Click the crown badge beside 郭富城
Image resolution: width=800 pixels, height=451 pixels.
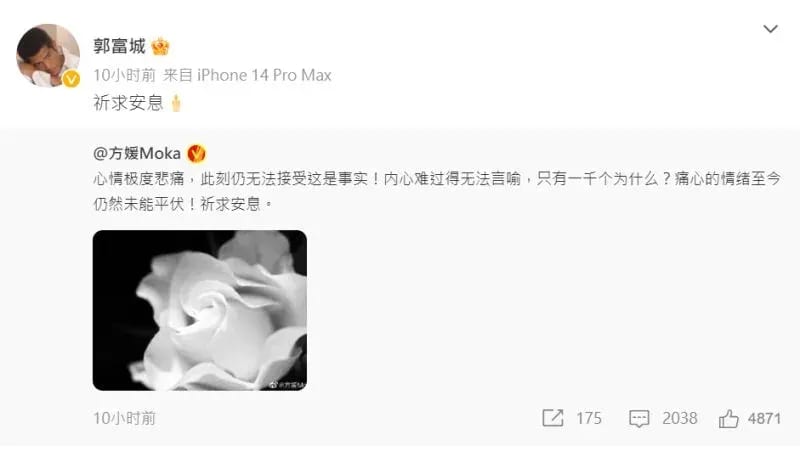tap(160, 46)
